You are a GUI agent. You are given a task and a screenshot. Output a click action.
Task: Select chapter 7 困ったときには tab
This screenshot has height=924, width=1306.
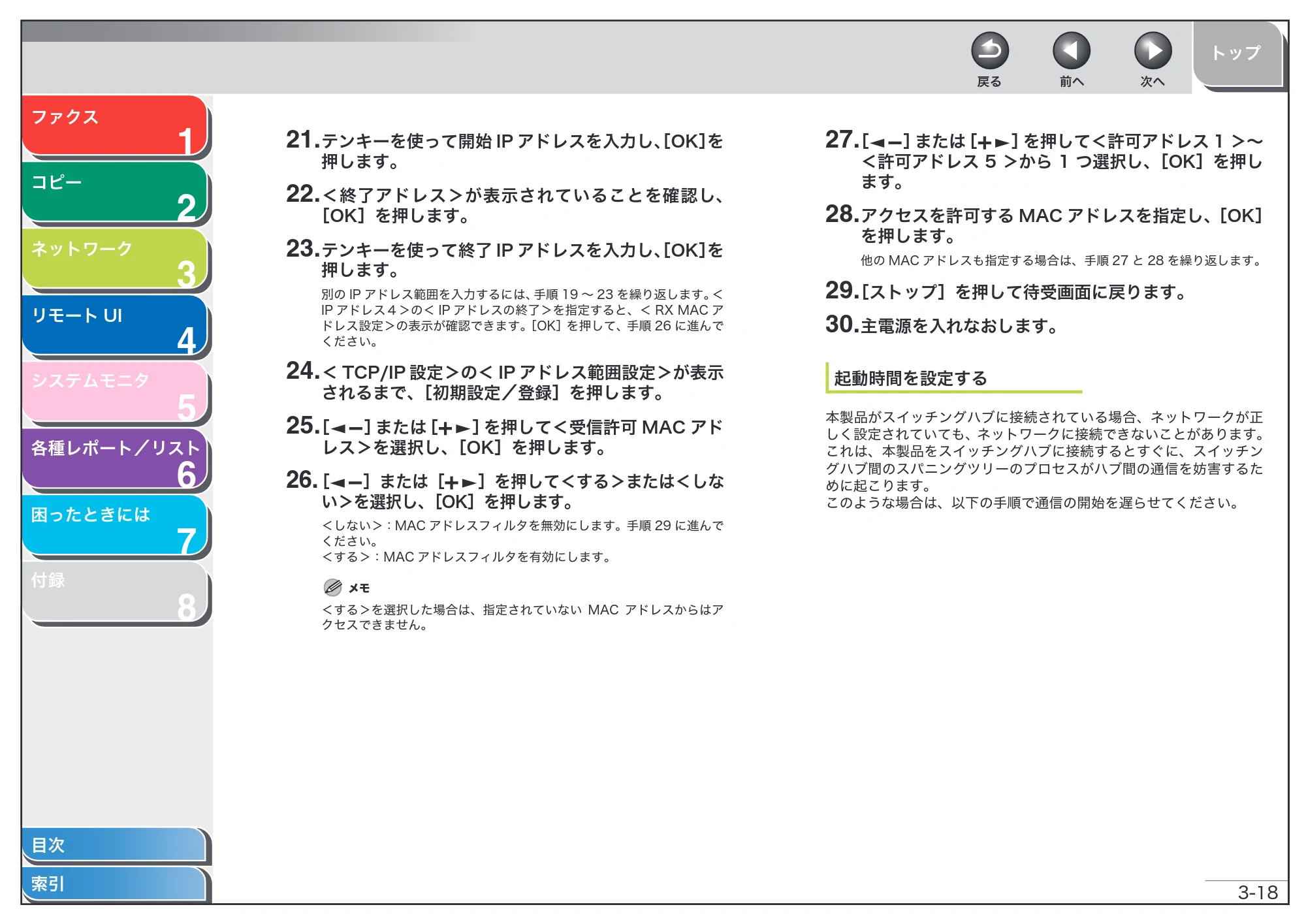114,525
